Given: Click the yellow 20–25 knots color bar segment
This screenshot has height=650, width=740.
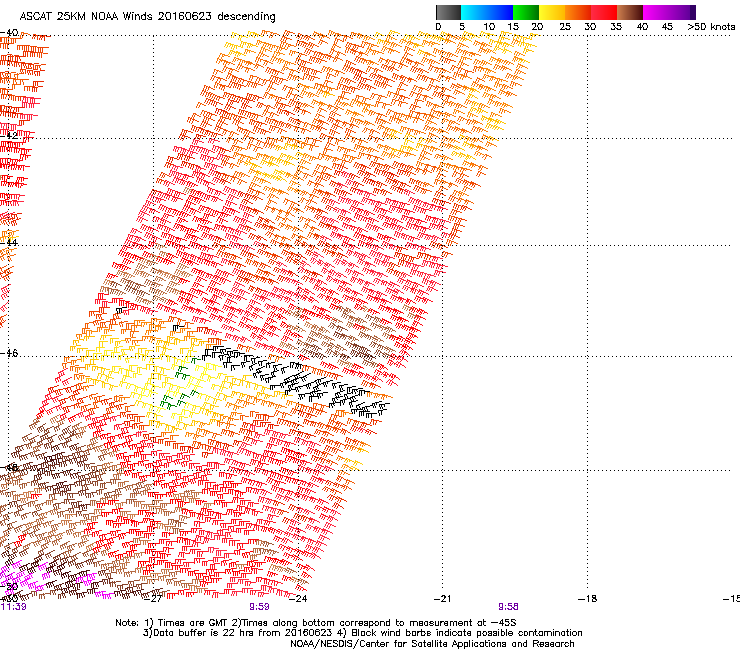Looking at the screenshot, I should [x=552, y=12].
